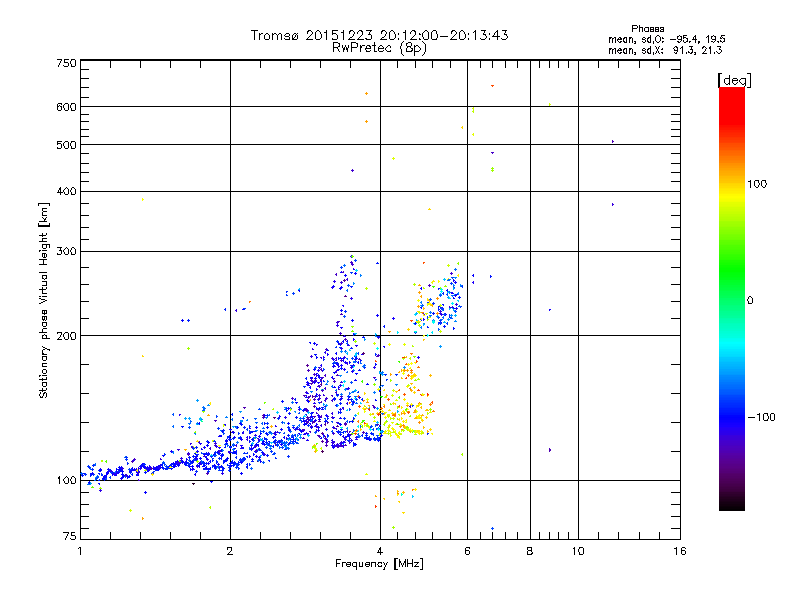This screenshot has height=600, width=800.
Task: Click the x-axis '10' tick label
Action: click(578, 551)
